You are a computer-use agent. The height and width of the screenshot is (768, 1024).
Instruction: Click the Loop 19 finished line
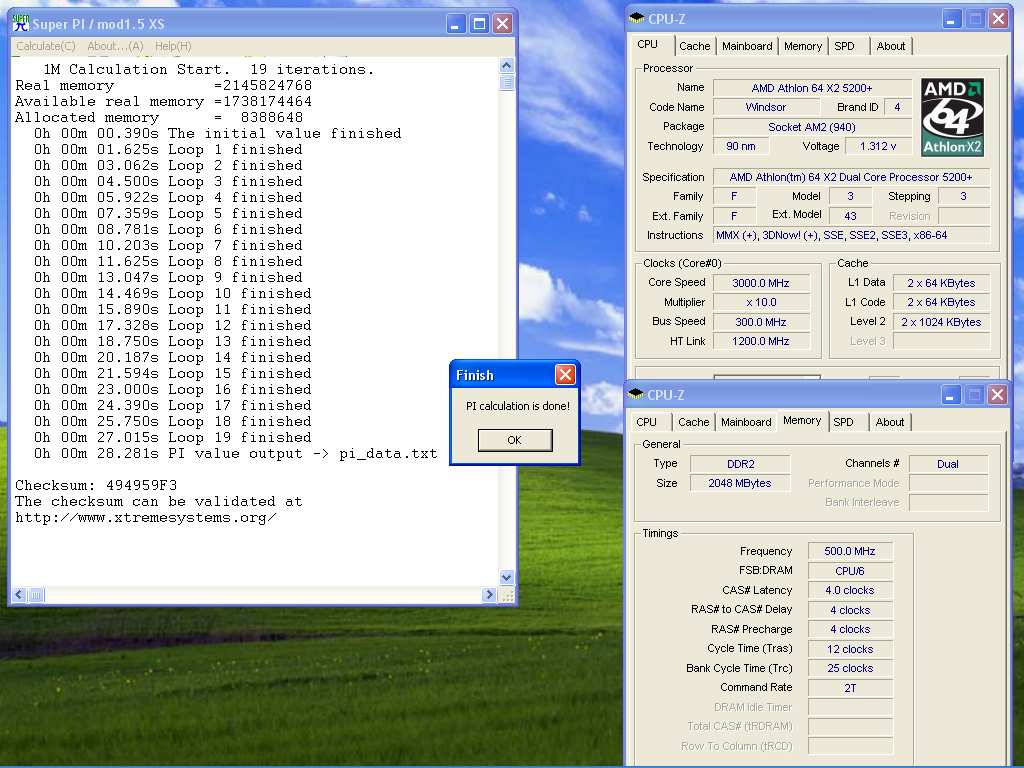(x=173, y=438)
